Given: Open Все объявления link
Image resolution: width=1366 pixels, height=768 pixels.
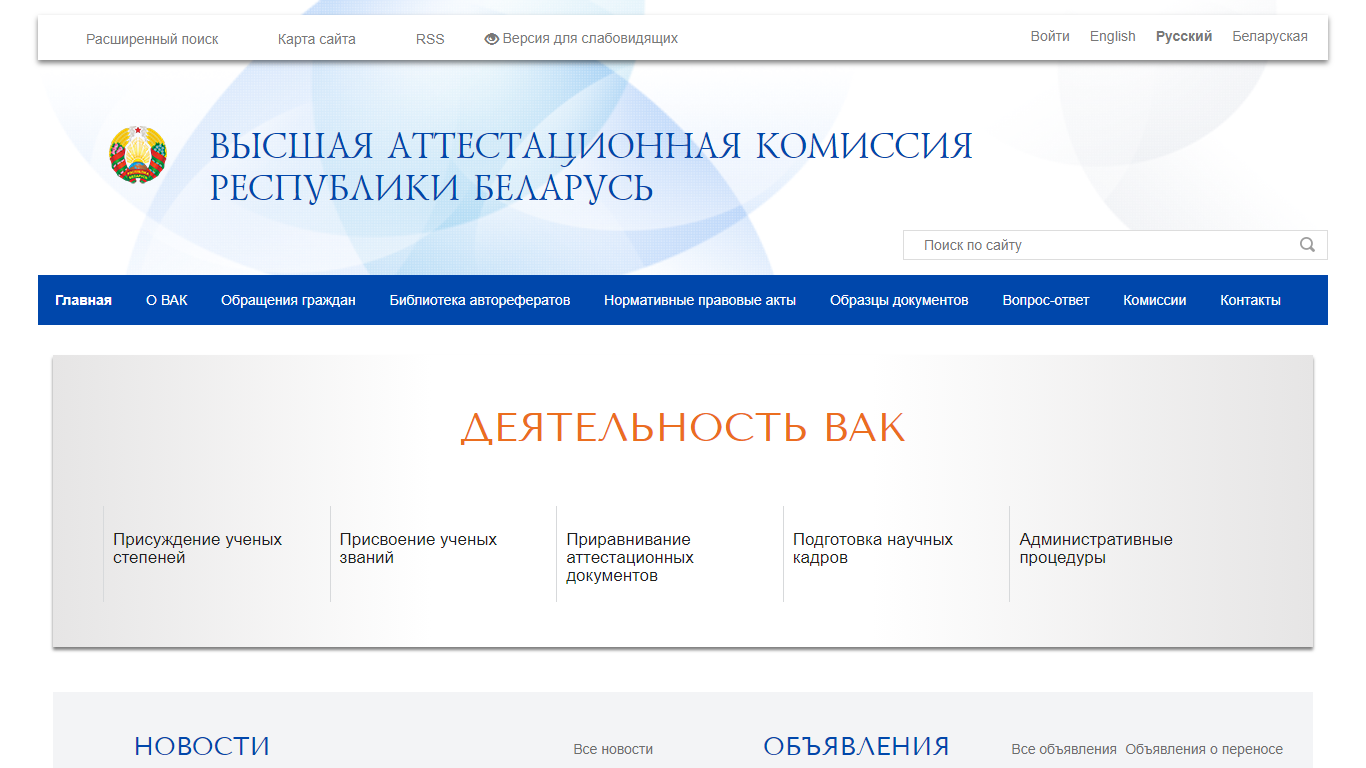Looking at the screenshot, I should pos(1064,749).
